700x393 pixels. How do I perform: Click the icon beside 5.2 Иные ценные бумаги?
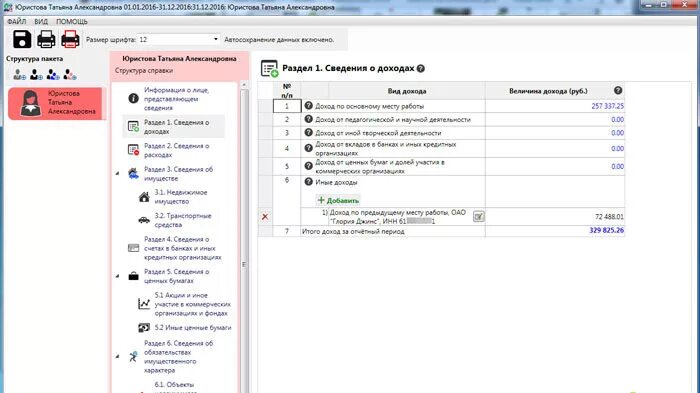pyautogui.click(x=144, y=328)
